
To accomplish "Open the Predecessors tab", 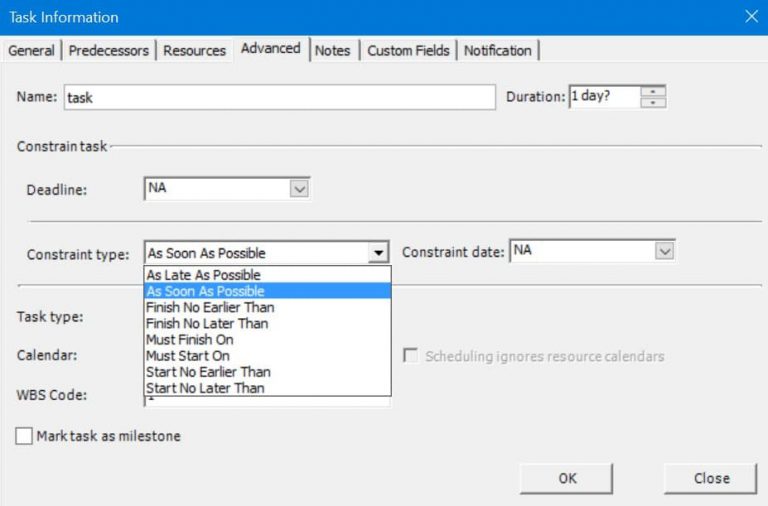I will click(109, 50).
